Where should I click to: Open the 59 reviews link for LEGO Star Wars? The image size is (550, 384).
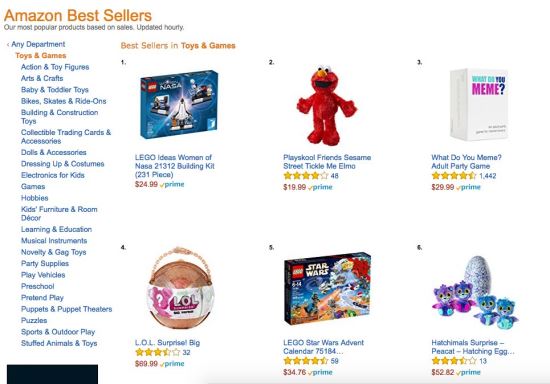(x=335, y=361)
